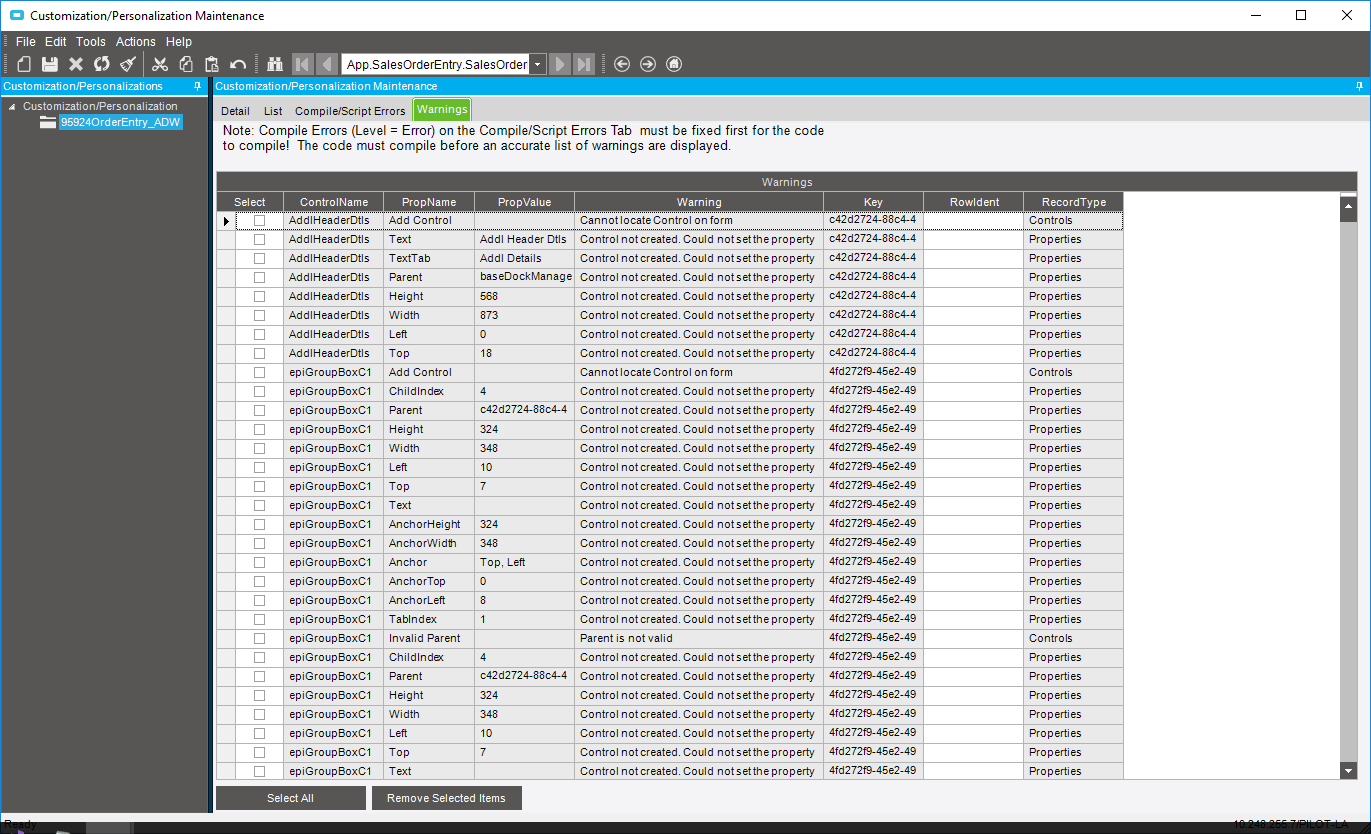Click the record ID combo text field
1371x834 pixels.
pos(436,64)
